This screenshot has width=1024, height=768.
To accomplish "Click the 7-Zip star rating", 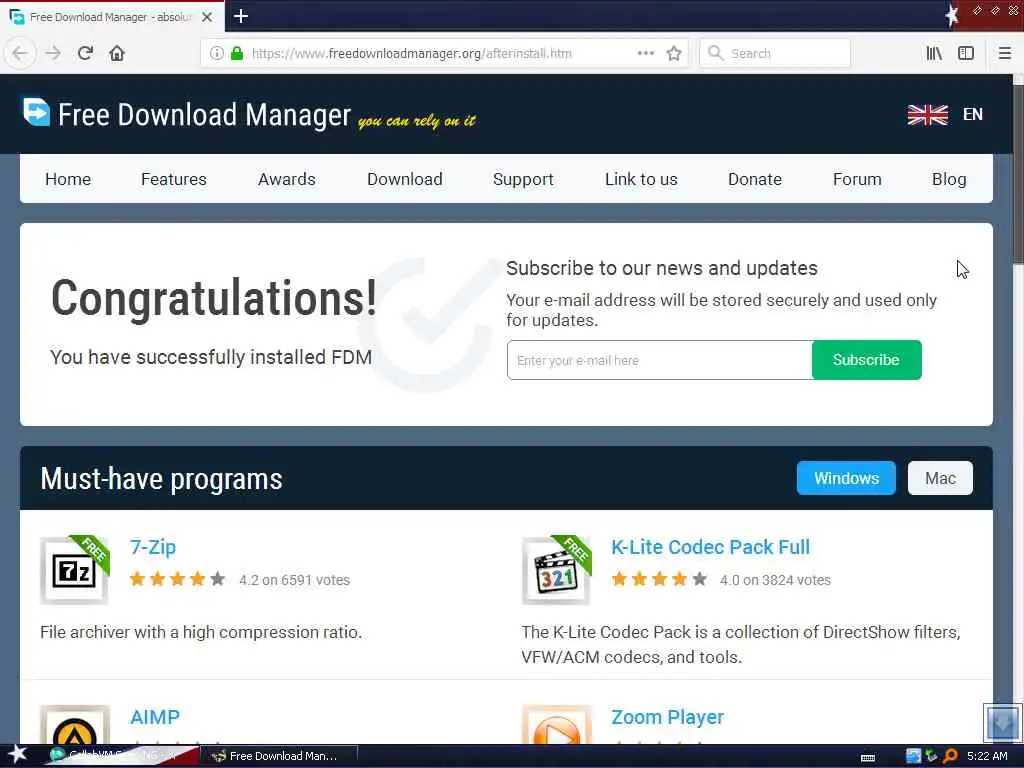I will click(x=177, y=579).
